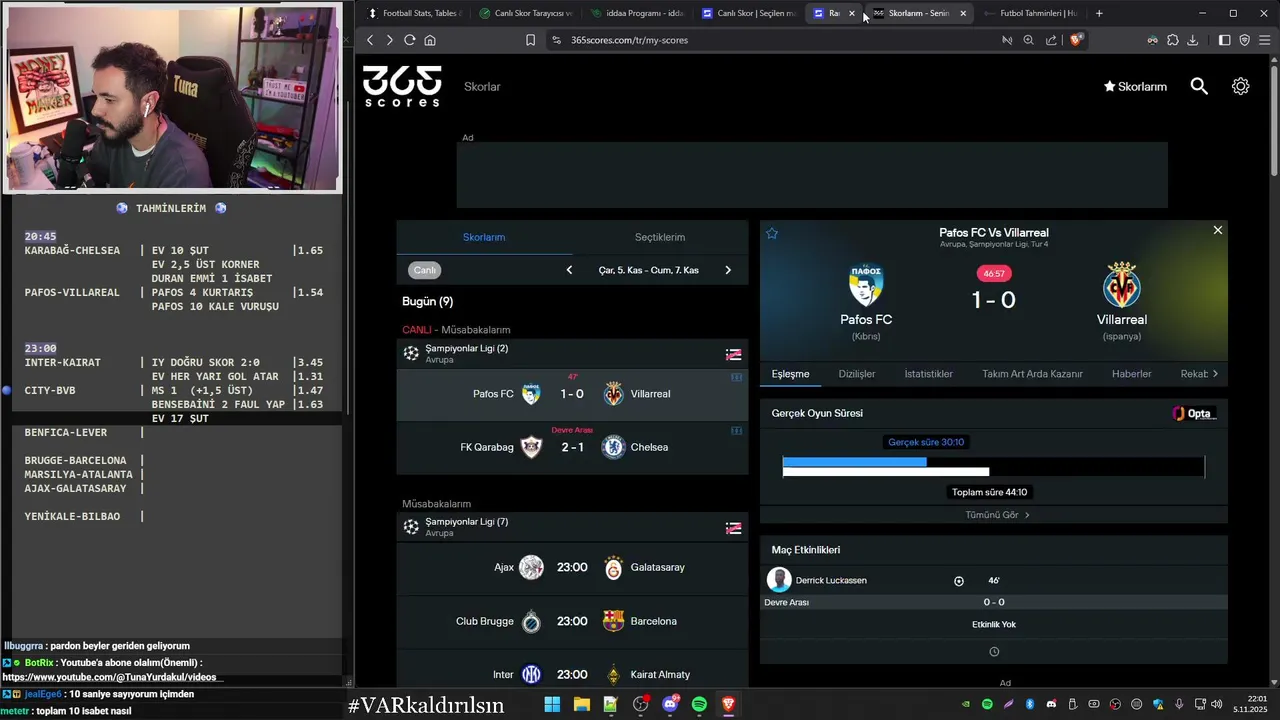Open Discord from the taskbar
The image size is (1280, 720).
(670, 705)
